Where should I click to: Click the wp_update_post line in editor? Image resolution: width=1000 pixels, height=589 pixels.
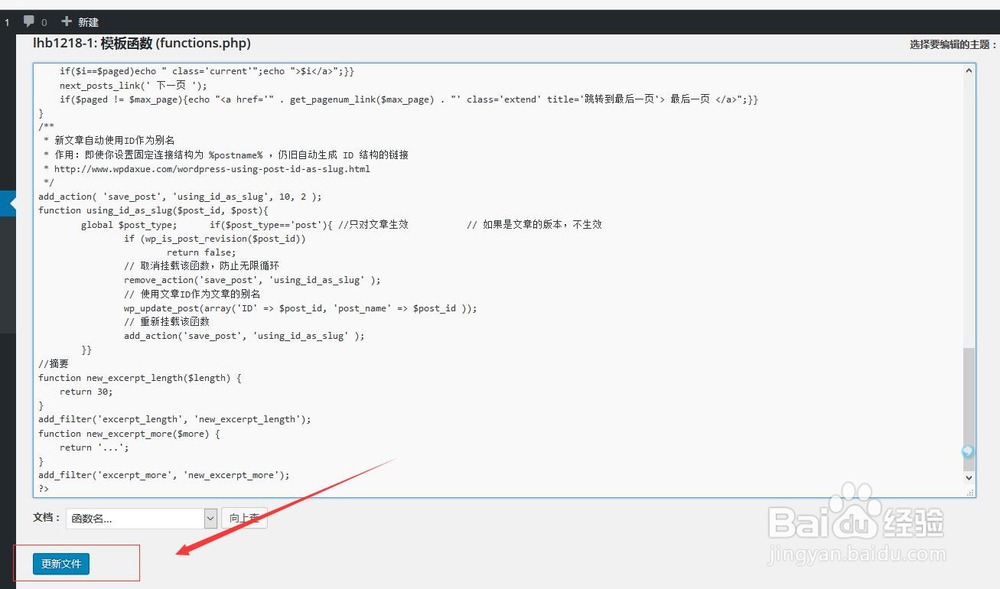300,308
